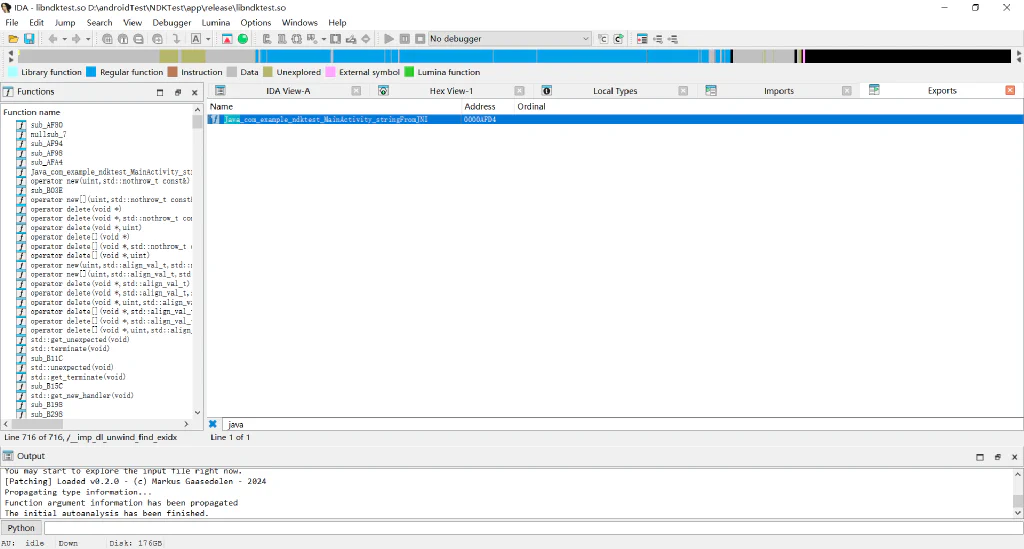Click the first 'C' pseudocode toolbar icon
The width and height of the screenshot is (1024, 549).
pos(603,39)
